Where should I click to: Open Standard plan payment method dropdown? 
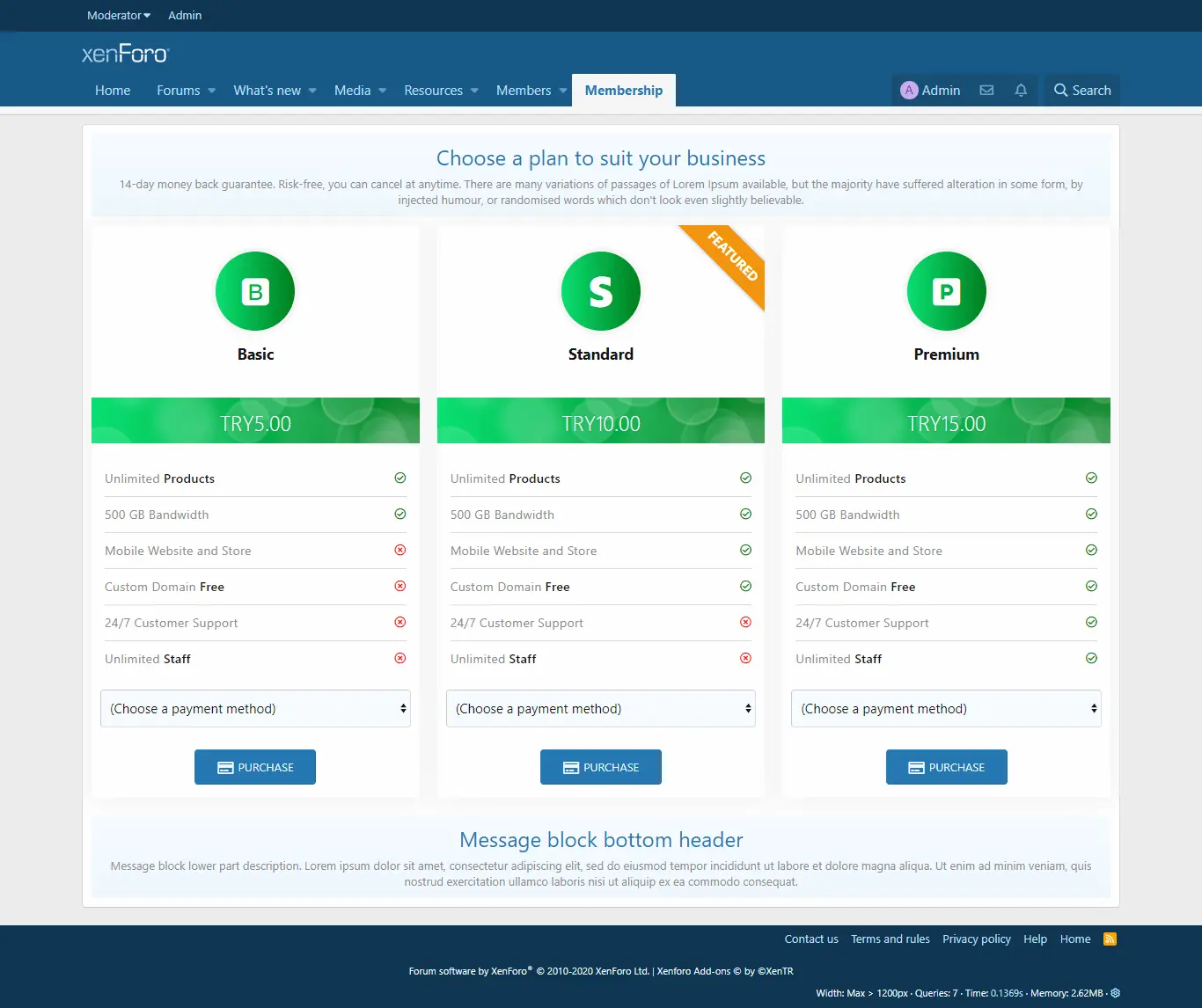point(601,709)
